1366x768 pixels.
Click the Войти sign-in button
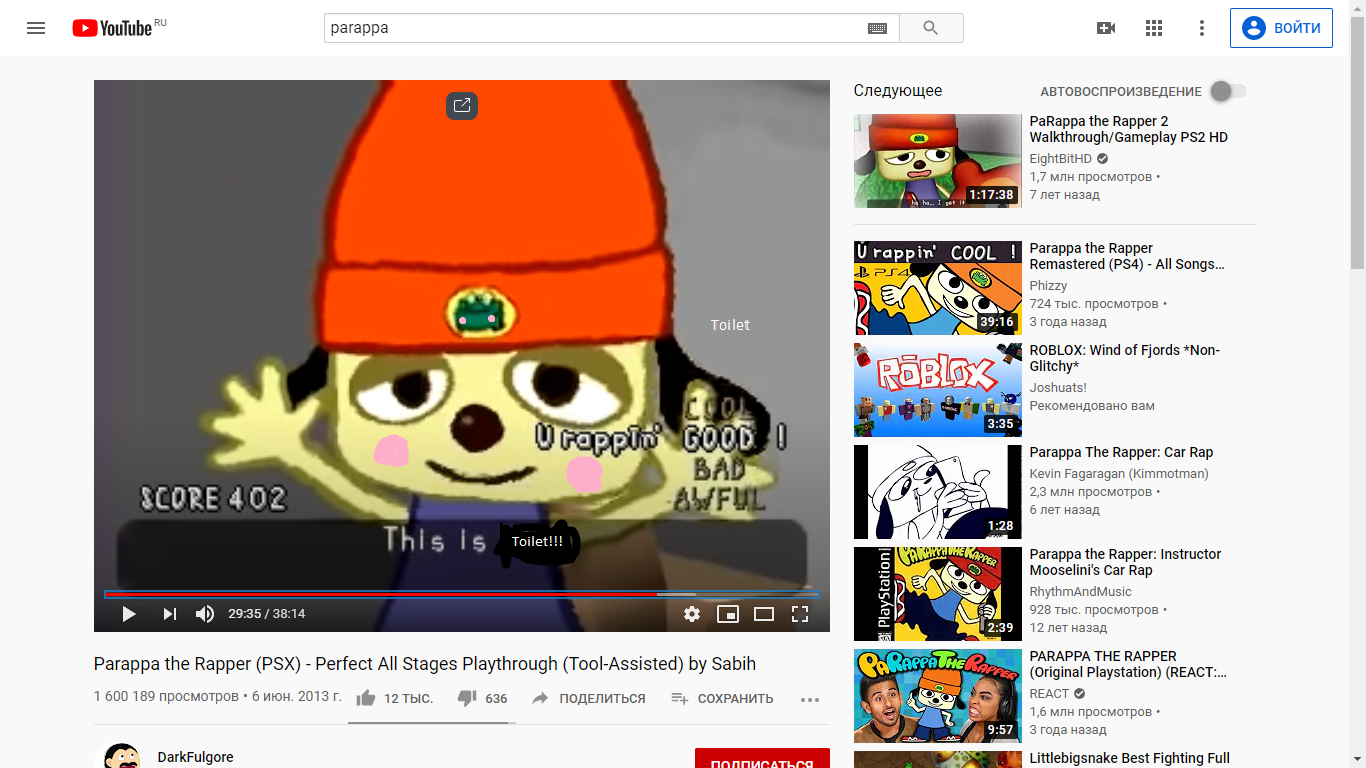1281,28
